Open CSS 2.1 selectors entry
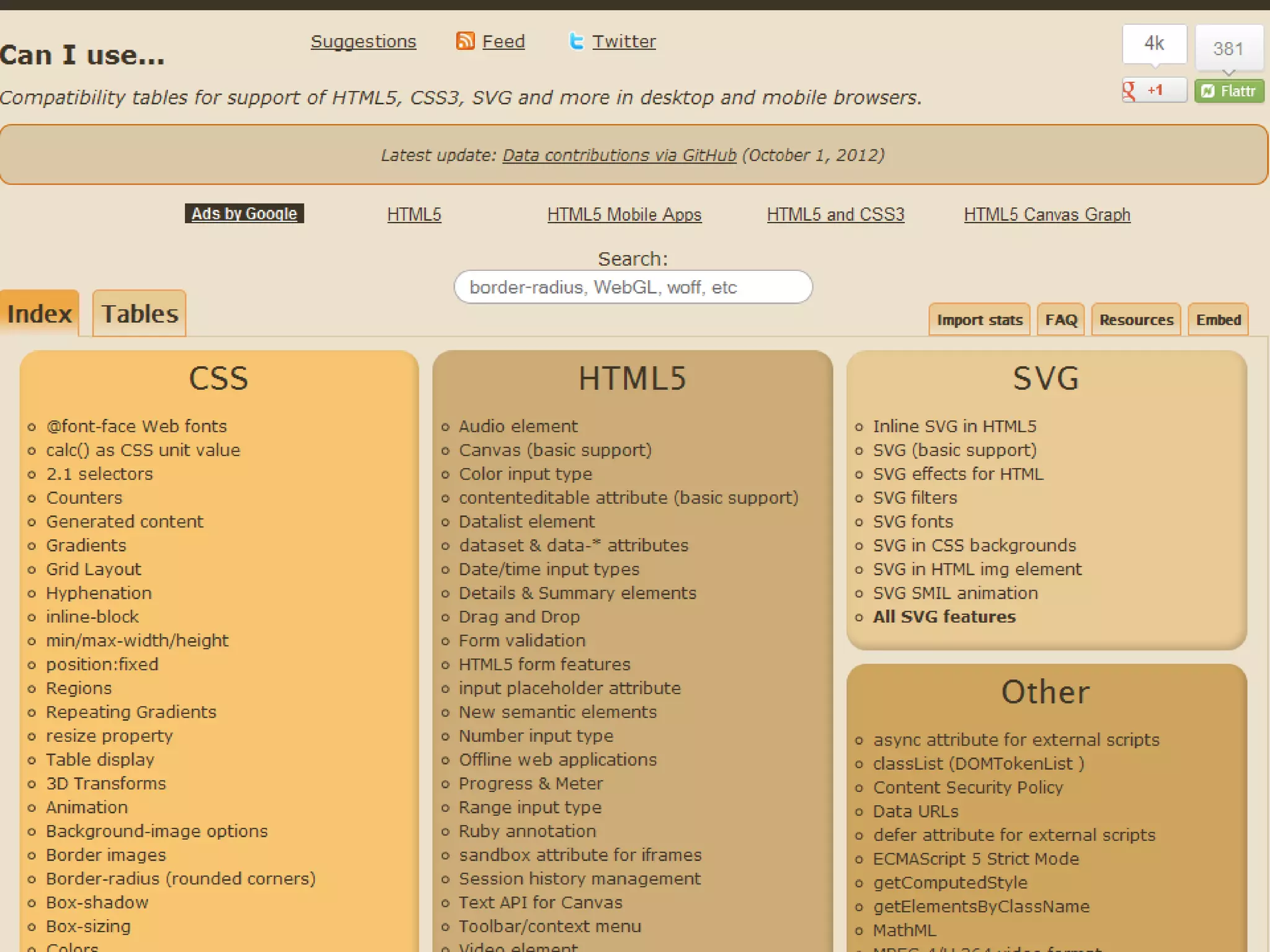 (x=99, y=474)
